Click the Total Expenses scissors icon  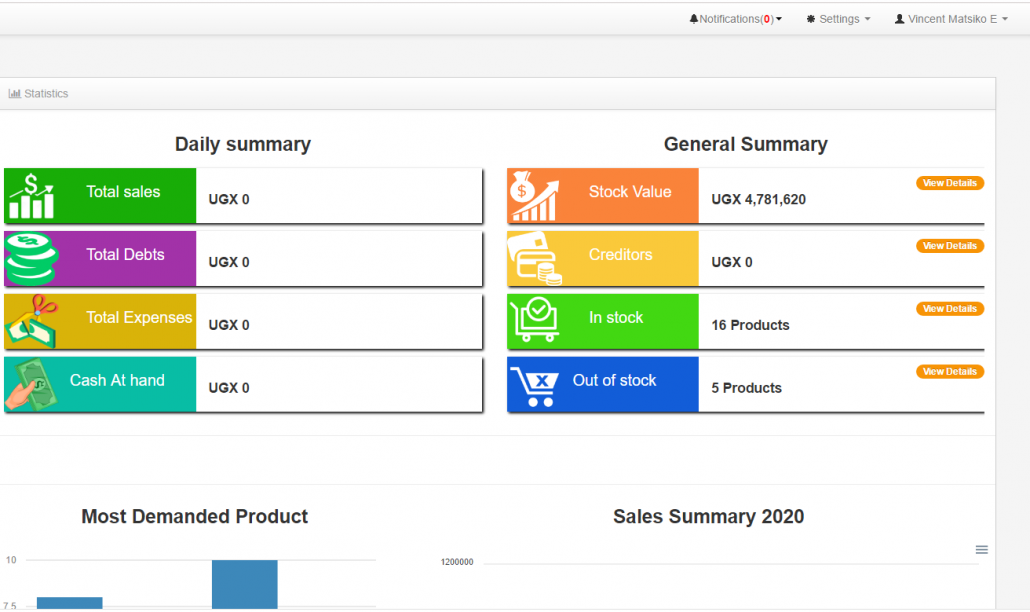[32, 321]
